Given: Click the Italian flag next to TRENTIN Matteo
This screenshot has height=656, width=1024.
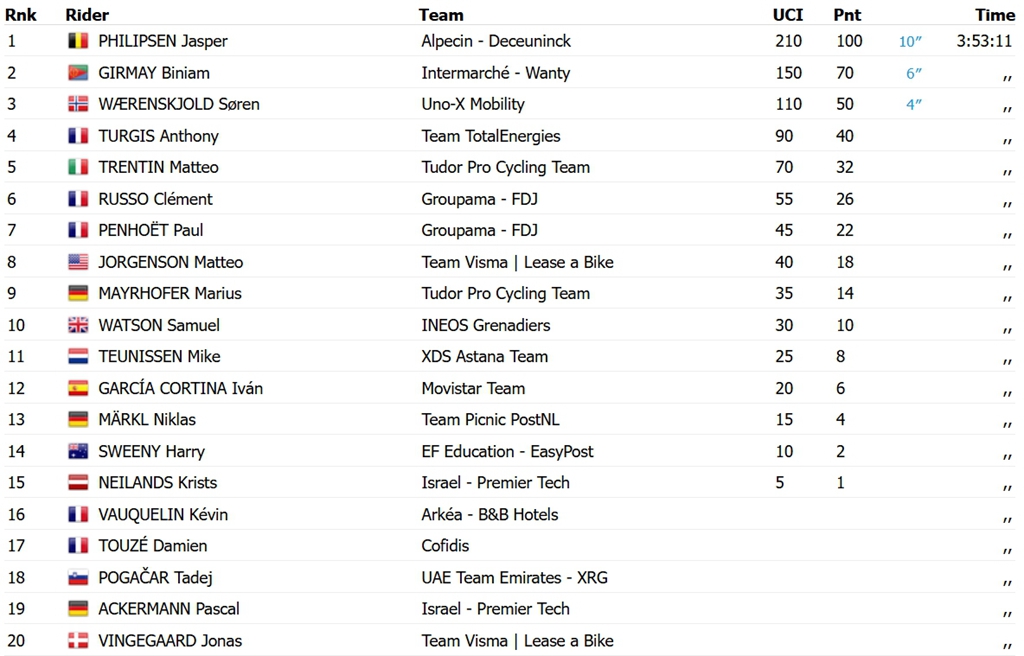Looking at the screenshot, I should tap(78, 167).
